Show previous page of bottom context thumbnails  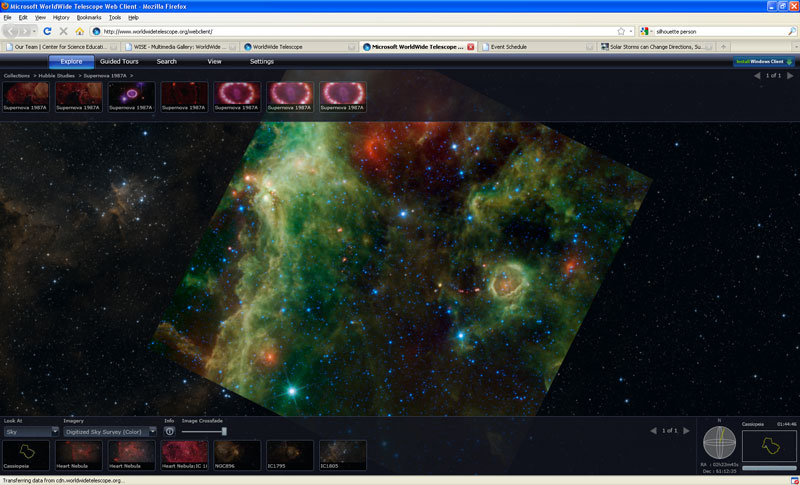[653, 431]
